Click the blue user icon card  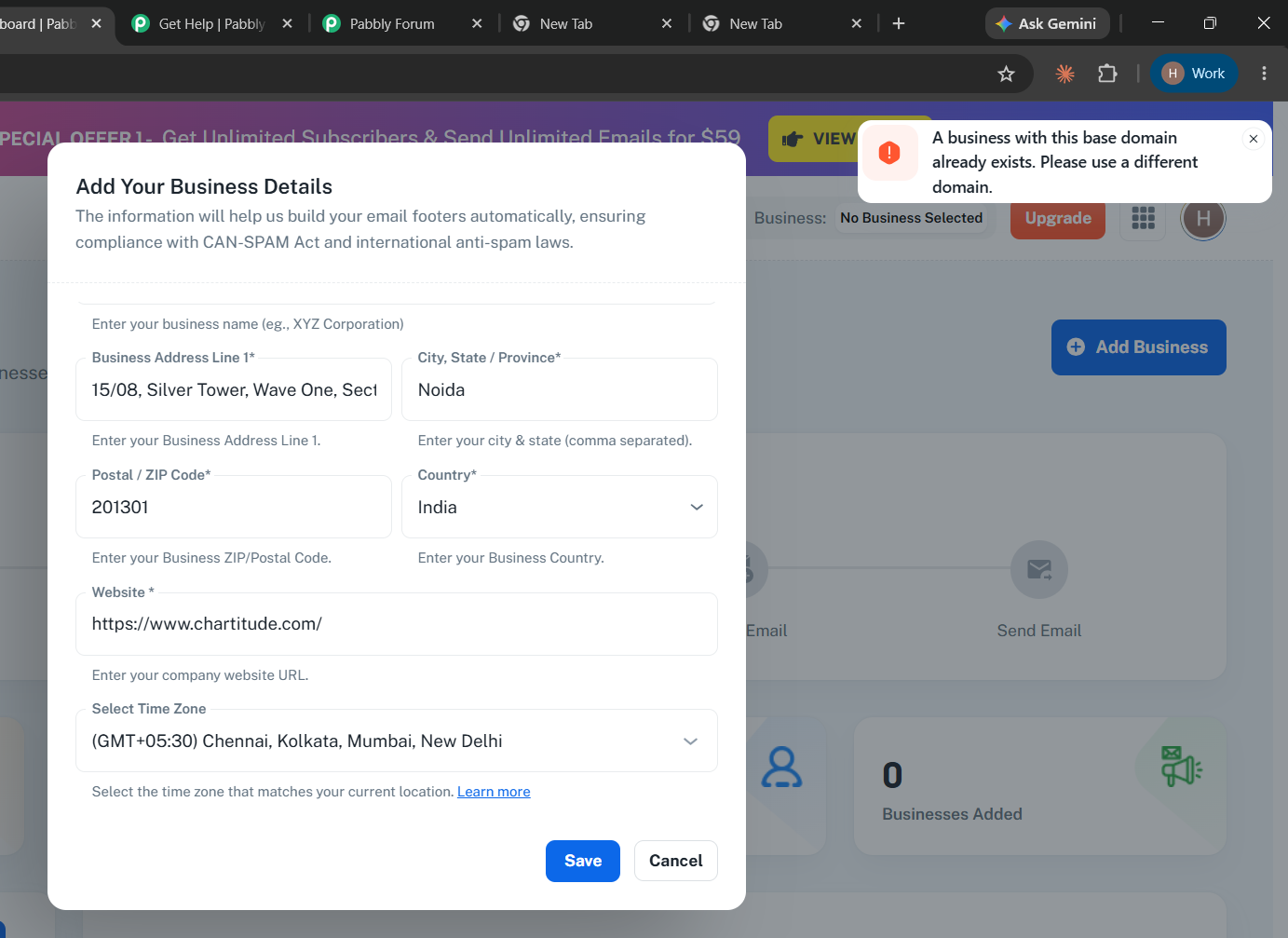(781, 768)
